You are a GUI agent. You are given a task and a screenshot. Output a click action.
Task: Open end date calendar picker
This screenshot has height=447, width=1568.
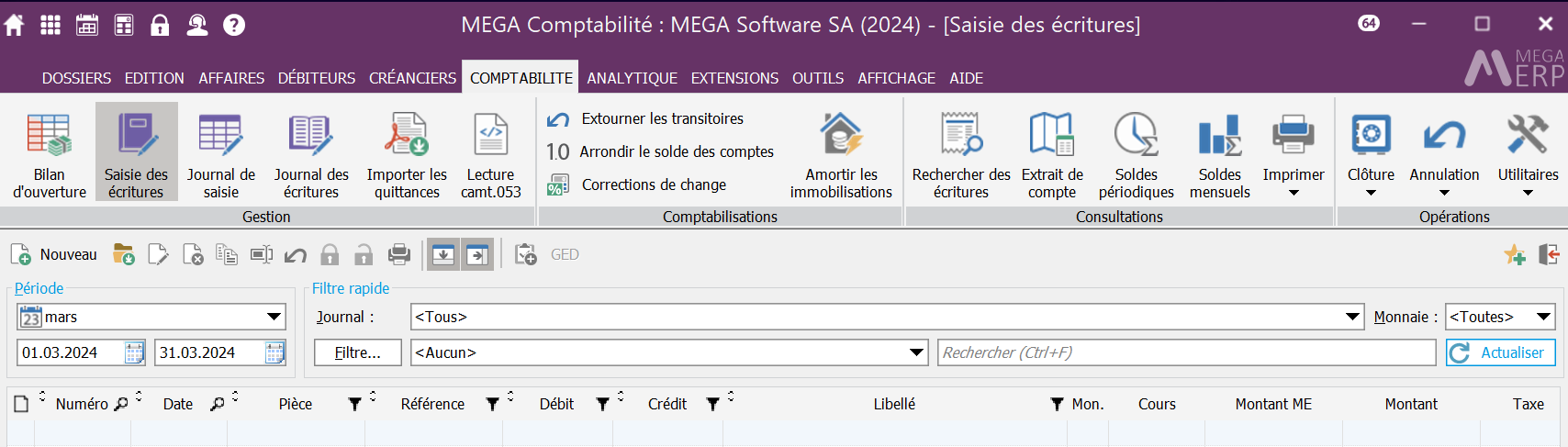click(274, 352)
